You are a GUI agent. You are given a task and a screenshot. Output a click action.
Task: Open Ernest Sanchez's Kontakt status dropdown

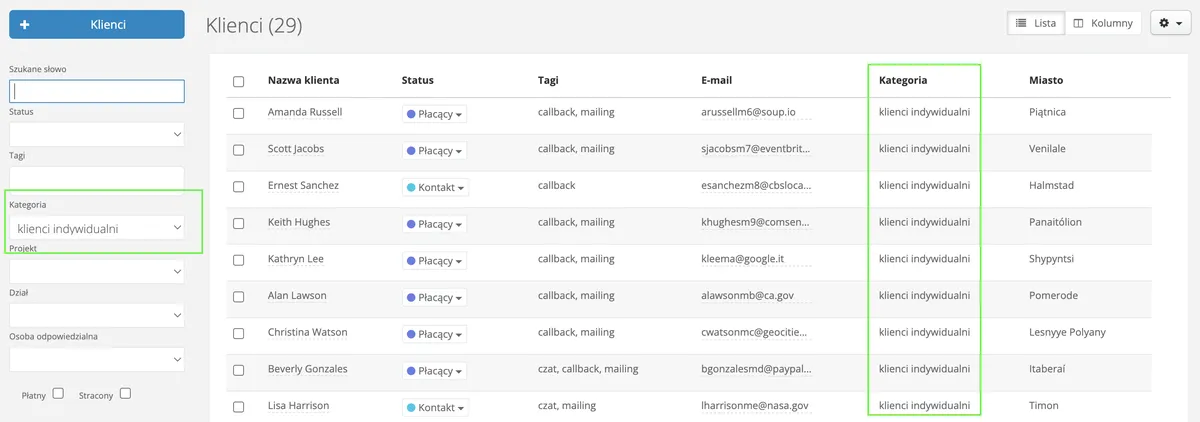[x=434, y=187]
